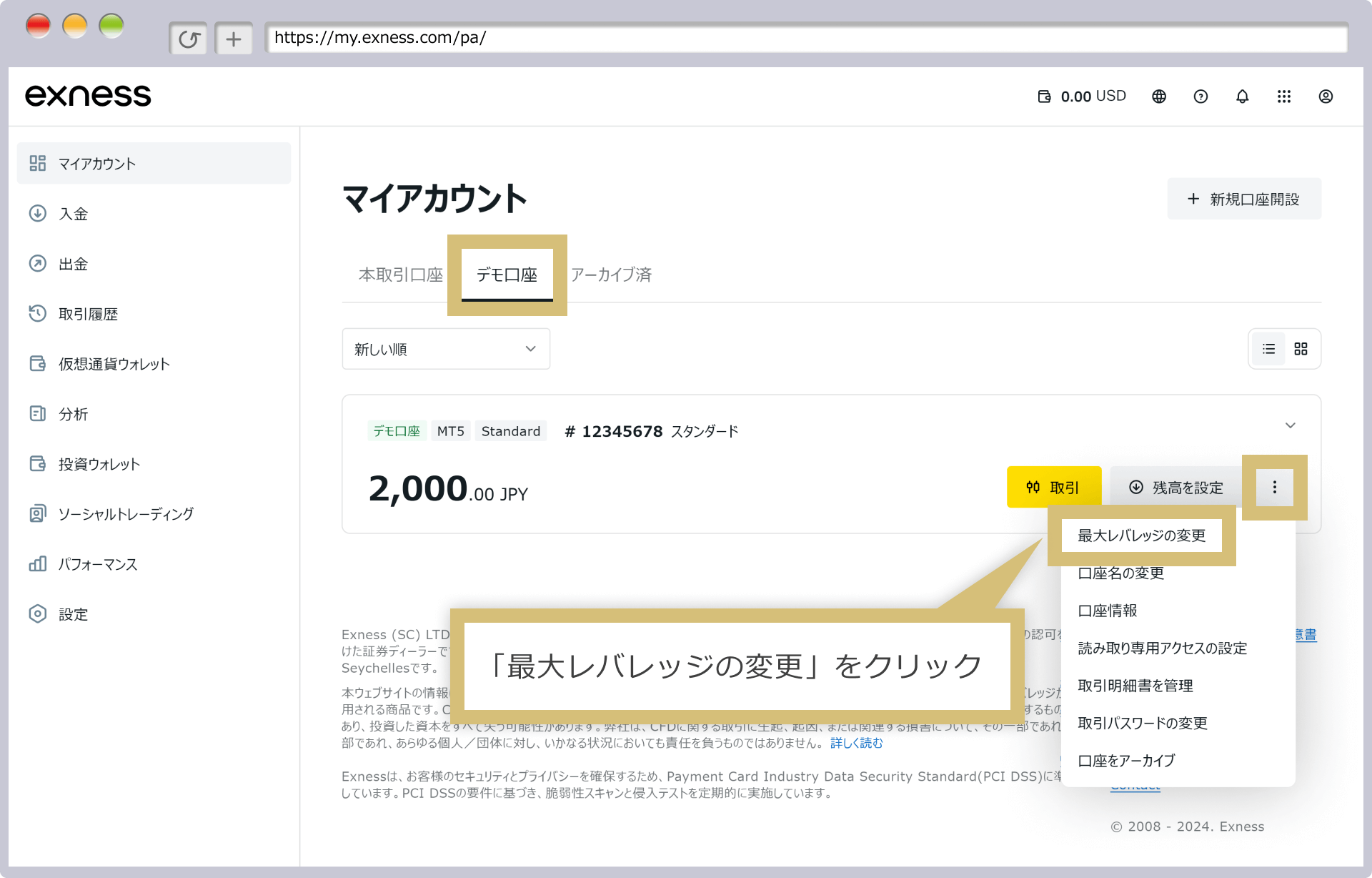This screenshot has height=878, width=1372.
Task: Click the MT5 tag on account card
Action: pyautogui.click(x=451, y=431)
